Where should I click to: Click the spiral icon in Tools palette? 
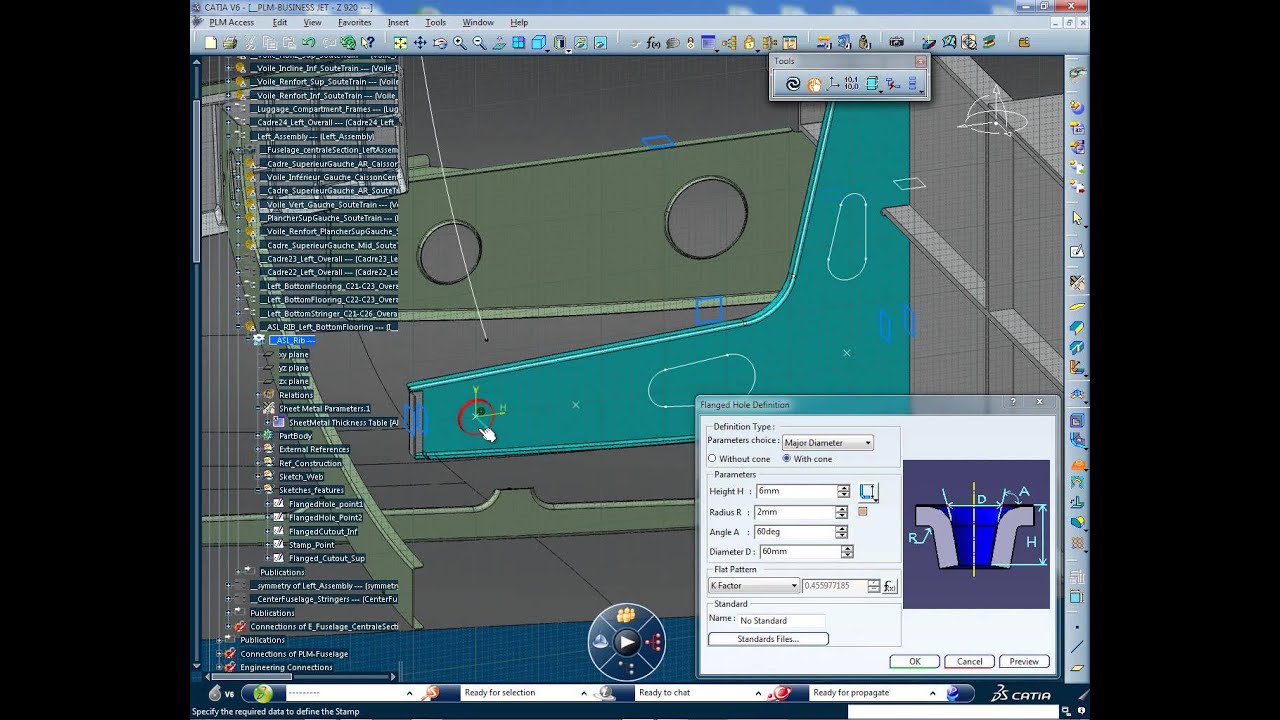coord(793,85)
